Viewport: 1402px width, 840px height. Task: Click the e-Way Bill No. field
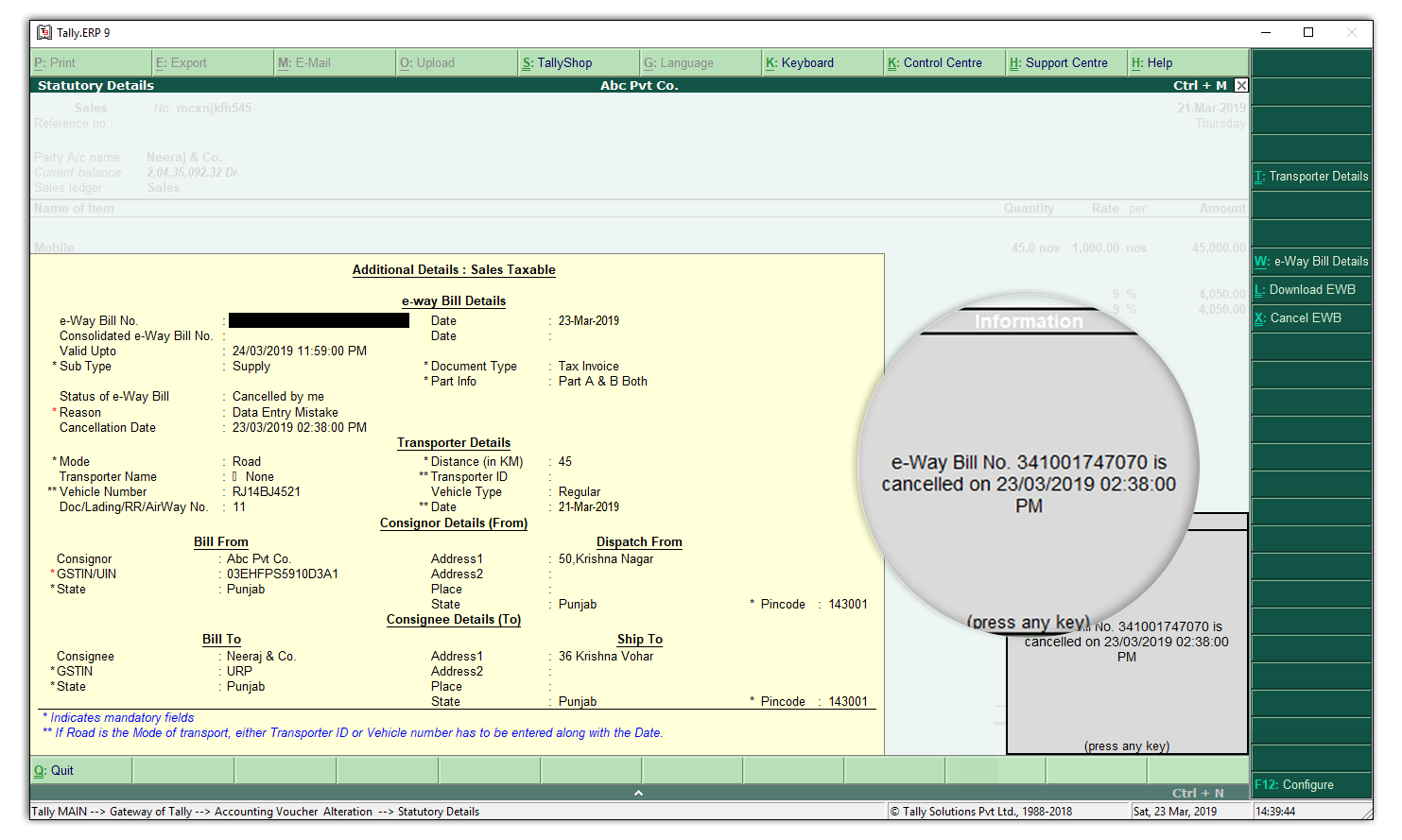point(319,320)
